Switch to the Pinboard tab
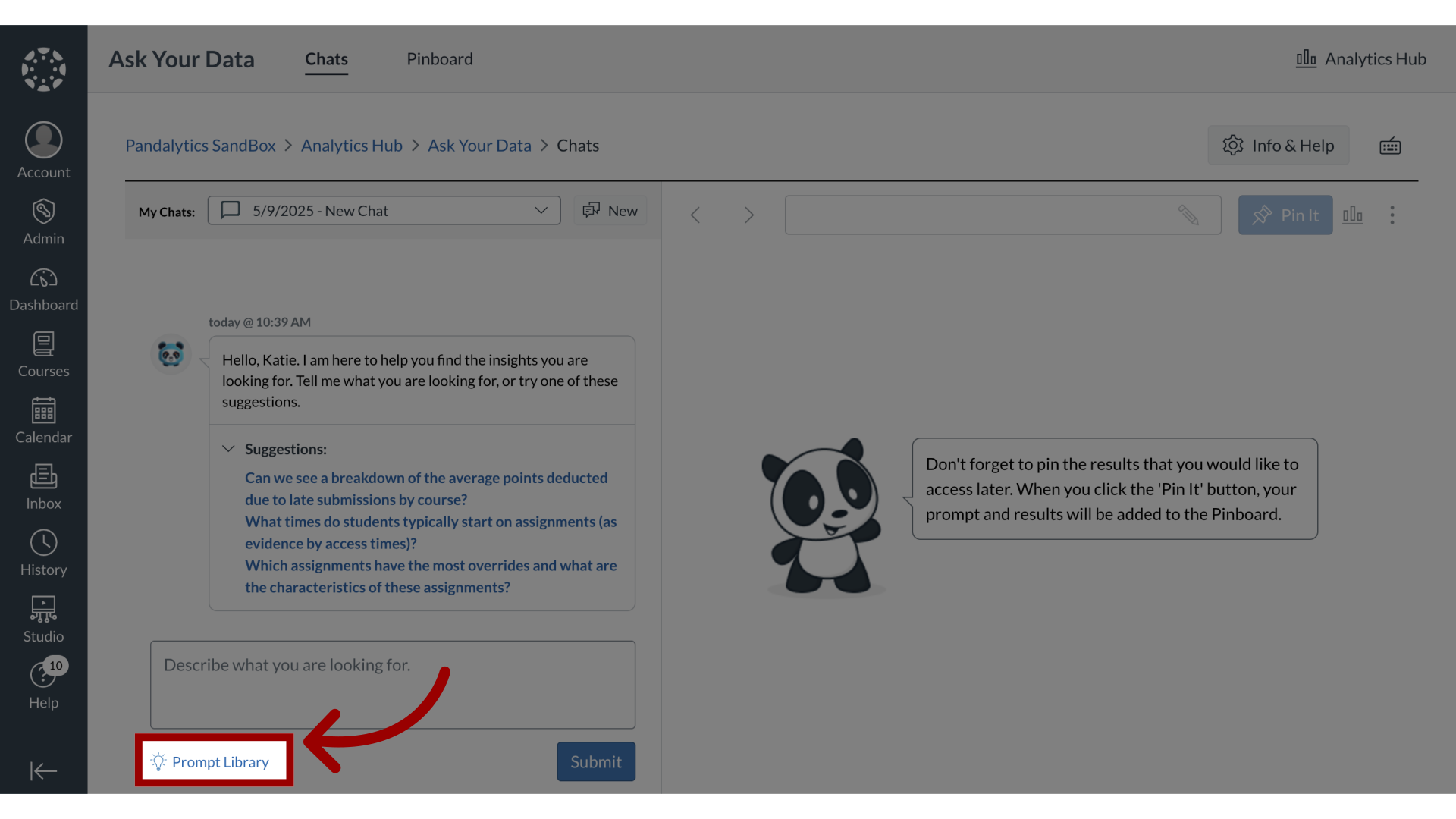Image resolution: width=1456 pixels, height=819 pixels. [x=439, y=59]
